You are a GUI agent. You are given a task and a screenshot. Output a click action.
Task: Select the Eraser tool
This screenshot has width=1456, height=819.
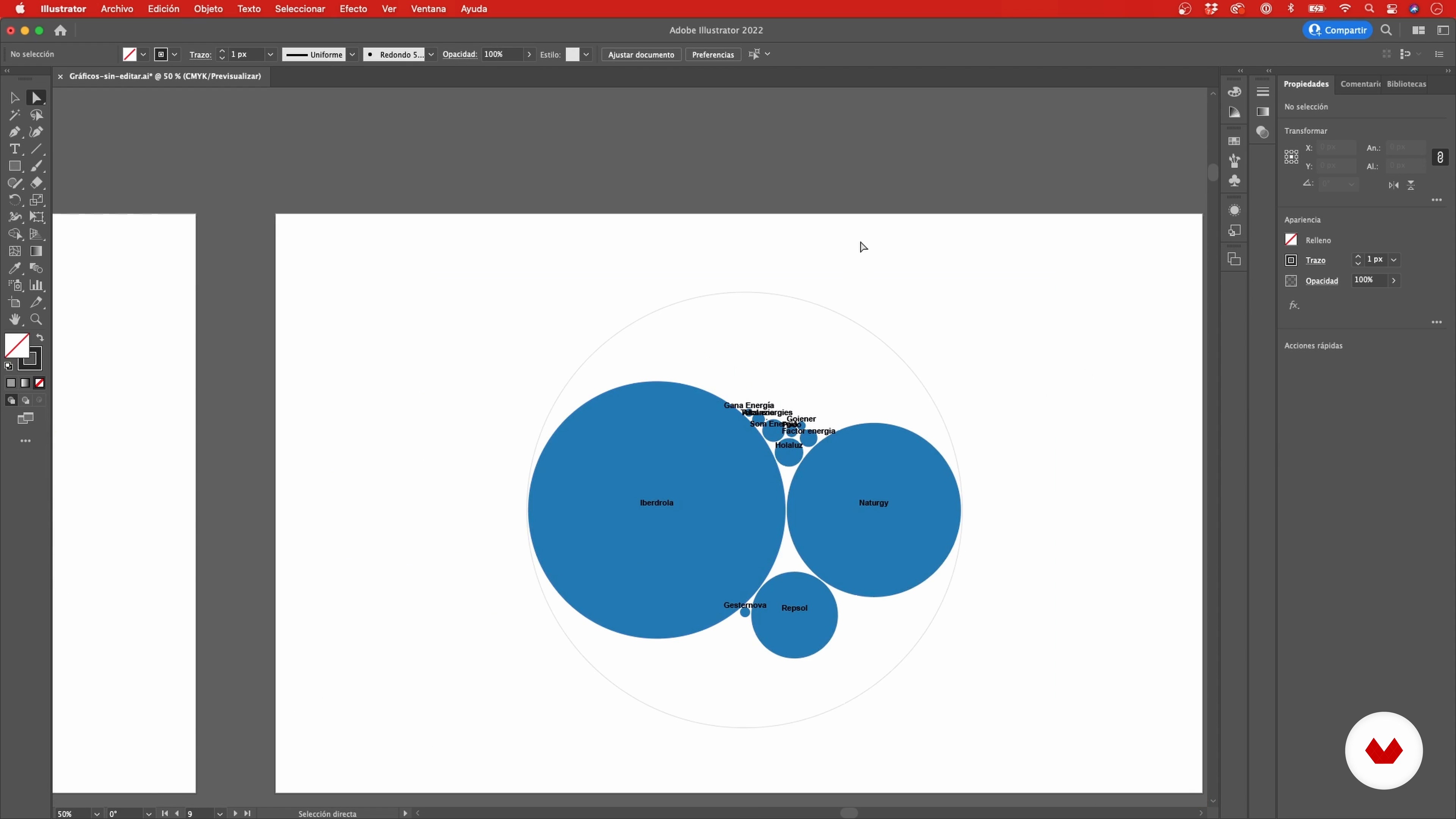pos(36,183)
